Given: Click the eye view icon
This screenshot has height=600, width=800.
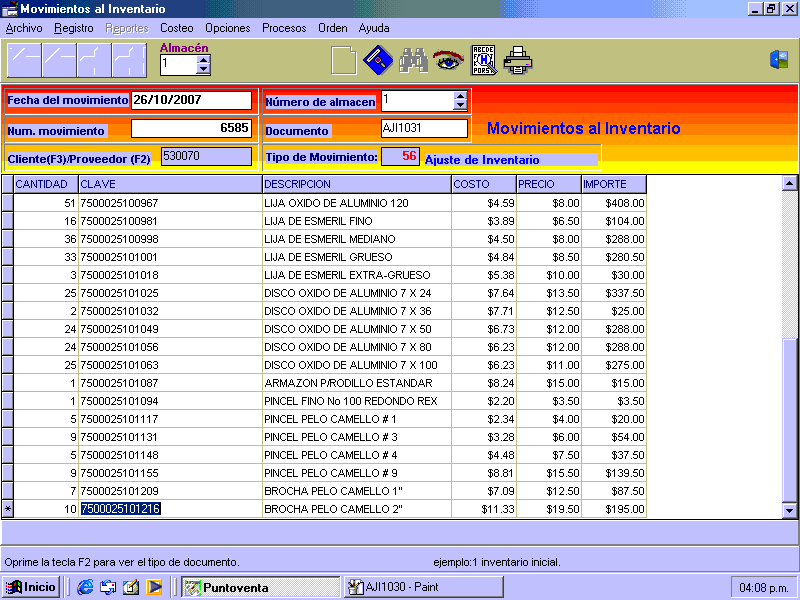Looking at the screenshot, I should tap(448, 61).
